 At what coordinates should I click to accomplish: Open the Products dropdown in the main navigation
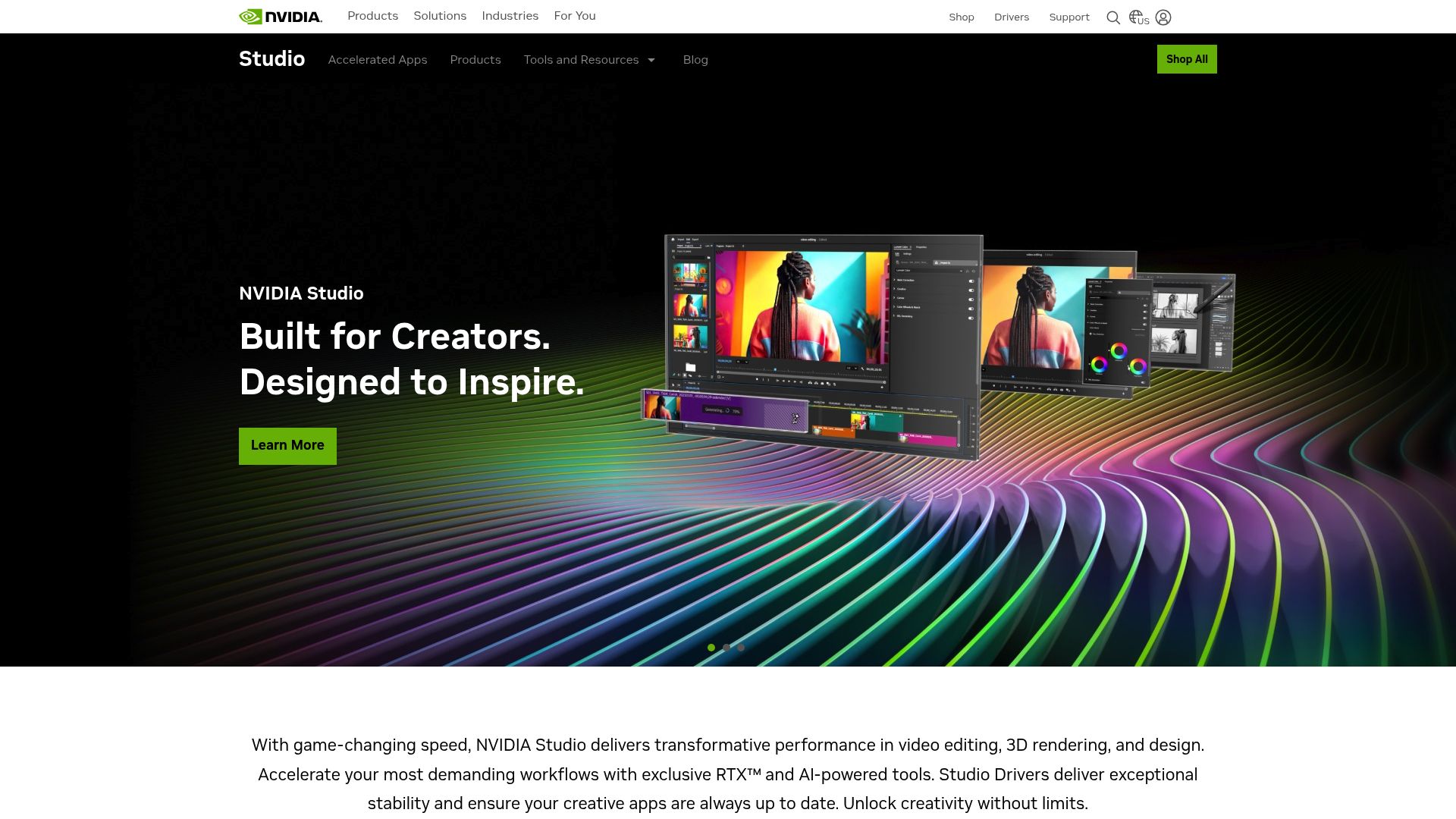point(372,15)
